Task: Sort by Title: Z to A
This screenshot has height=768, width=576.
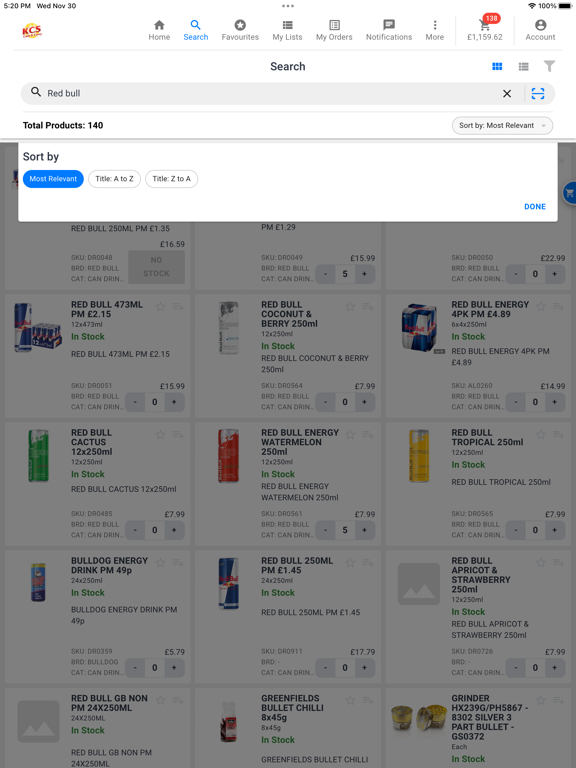Action: 171,179
